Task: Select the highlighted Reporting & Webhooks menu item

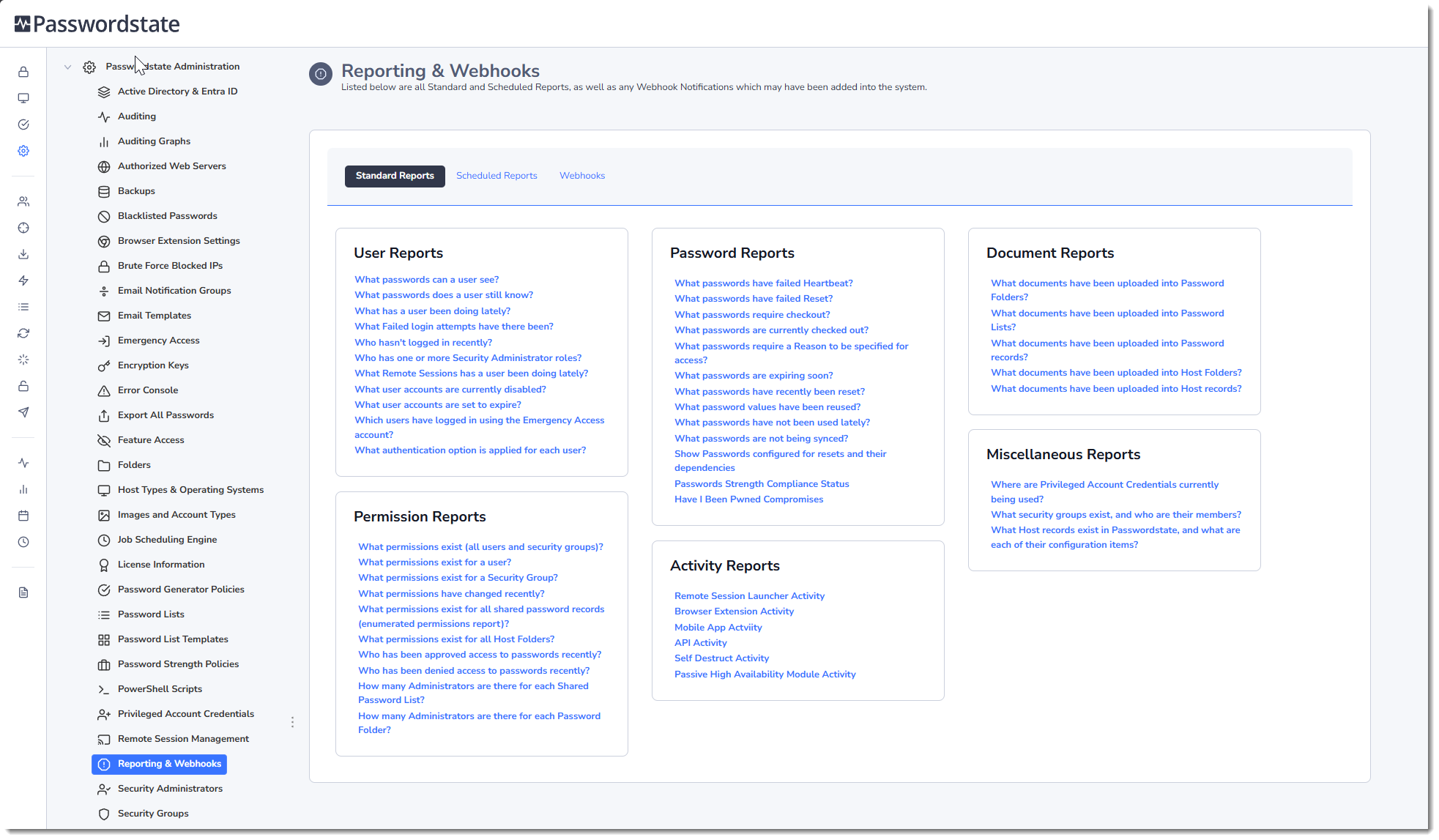Action: coord(159,764)
